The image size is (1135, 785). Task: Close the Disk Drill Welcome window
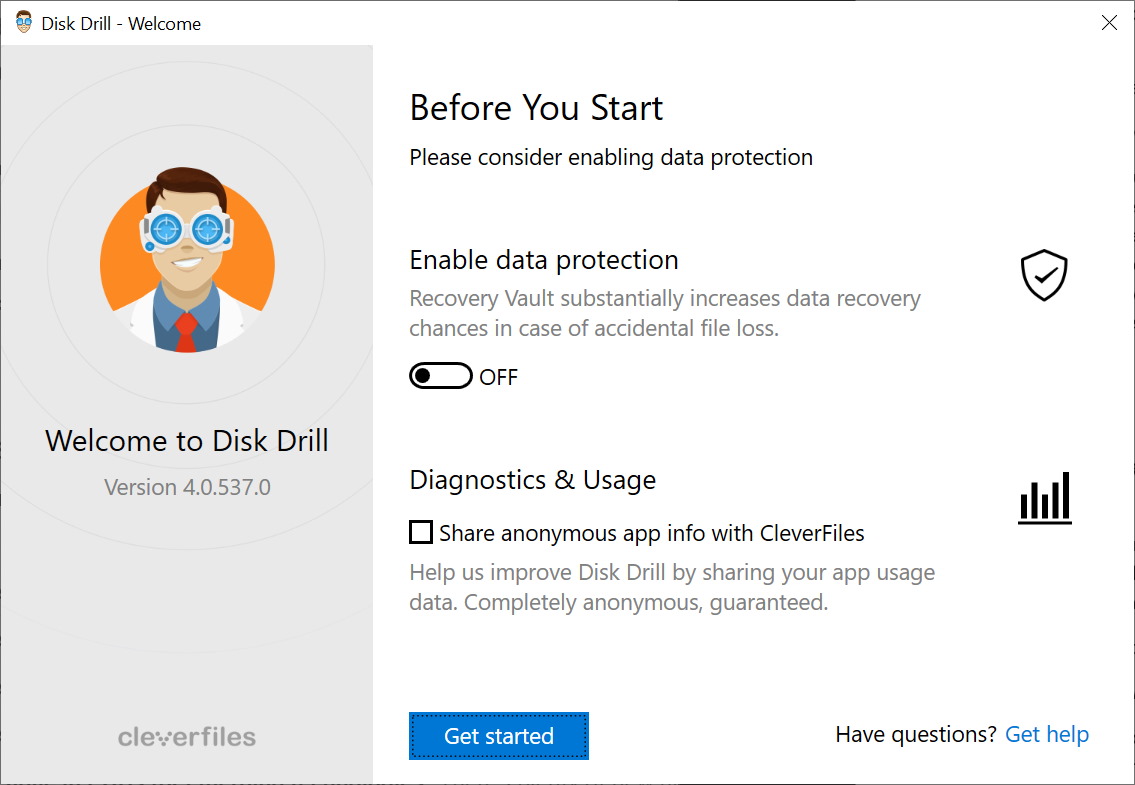click(1109, 22)
